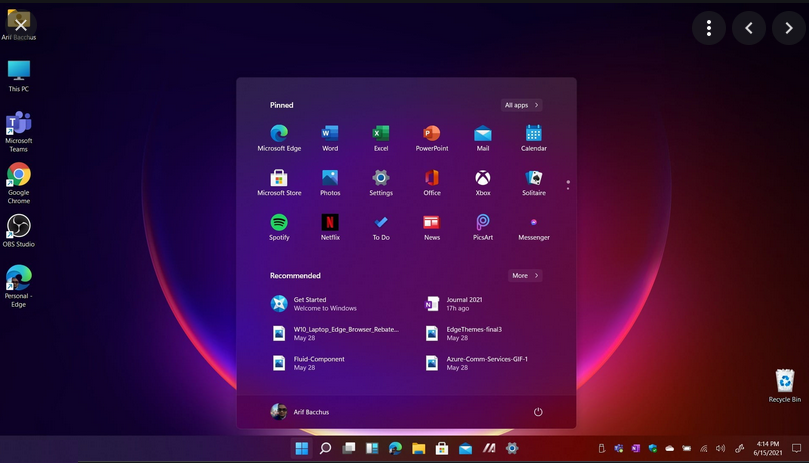
Task: Open notification center icon
Action: [x=797, y=449]
